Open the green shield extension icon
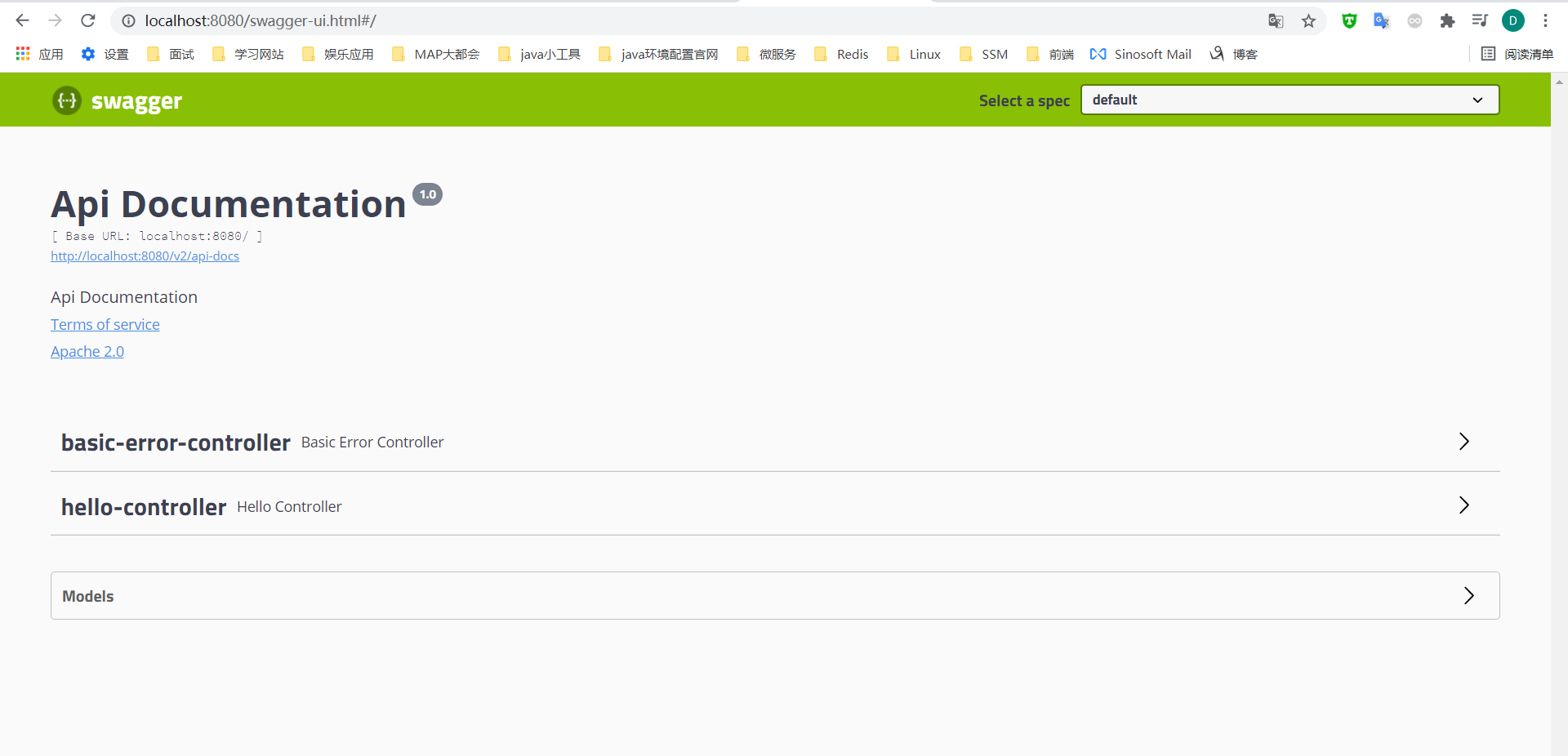This screenshot has height=756, width=1568. (x=1349, y=21)
